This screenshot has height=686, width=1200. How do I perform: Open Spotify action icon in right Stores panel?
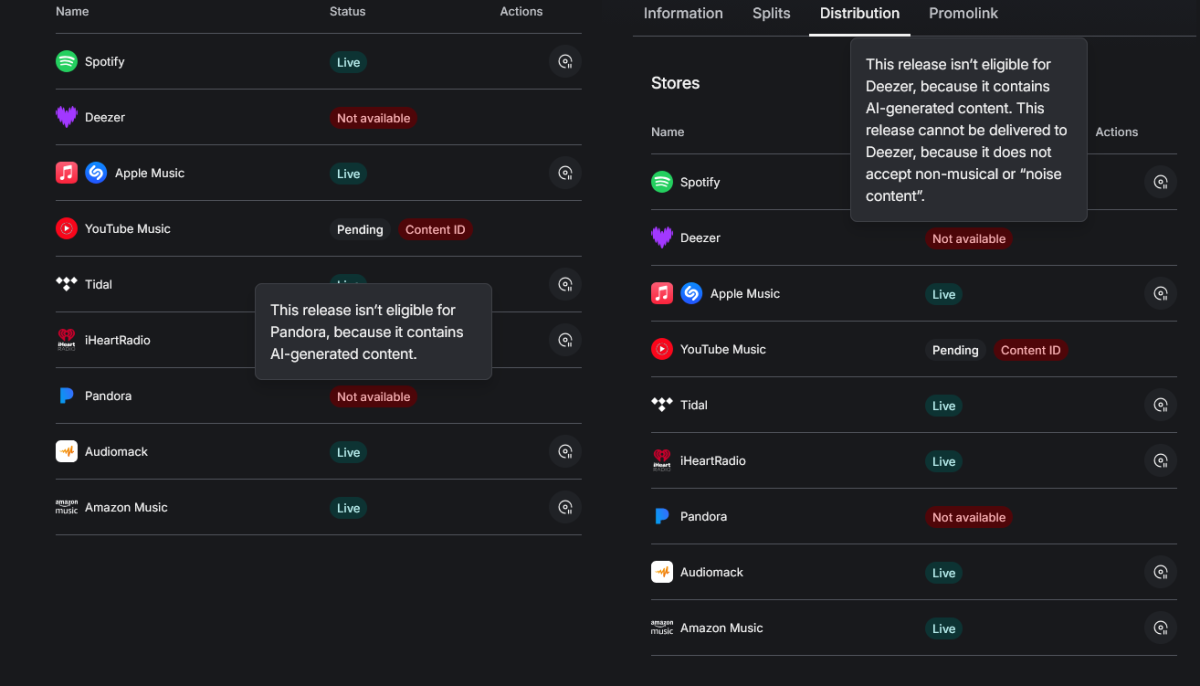click(1161, 182)
